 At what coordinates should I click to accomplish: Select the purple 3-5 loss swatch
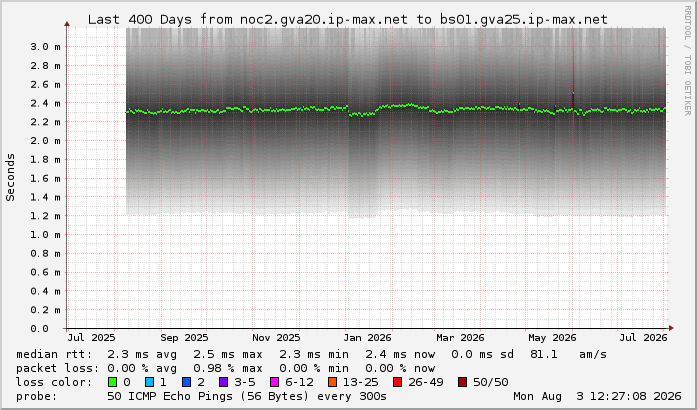[x=224, y=382]
